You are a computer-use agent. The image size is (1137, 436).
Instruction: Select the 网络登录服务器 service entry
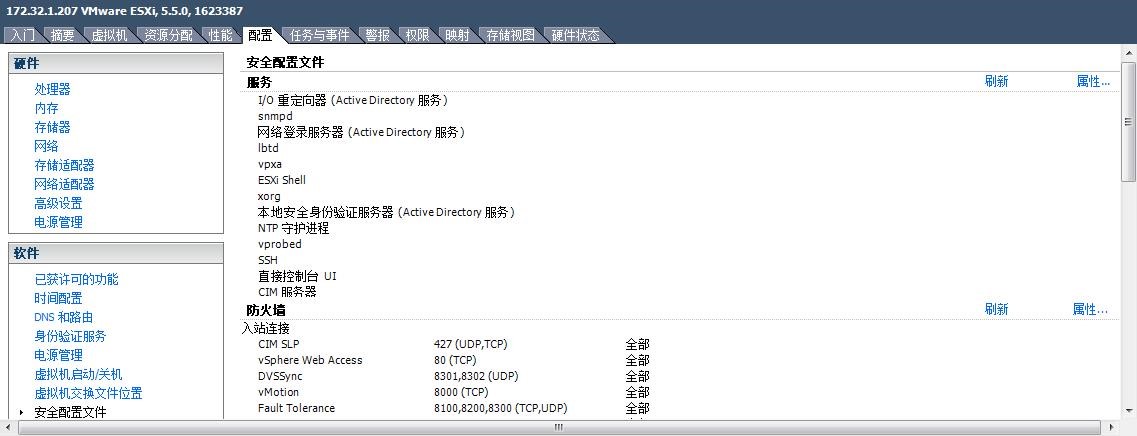(x=361, y=132)
